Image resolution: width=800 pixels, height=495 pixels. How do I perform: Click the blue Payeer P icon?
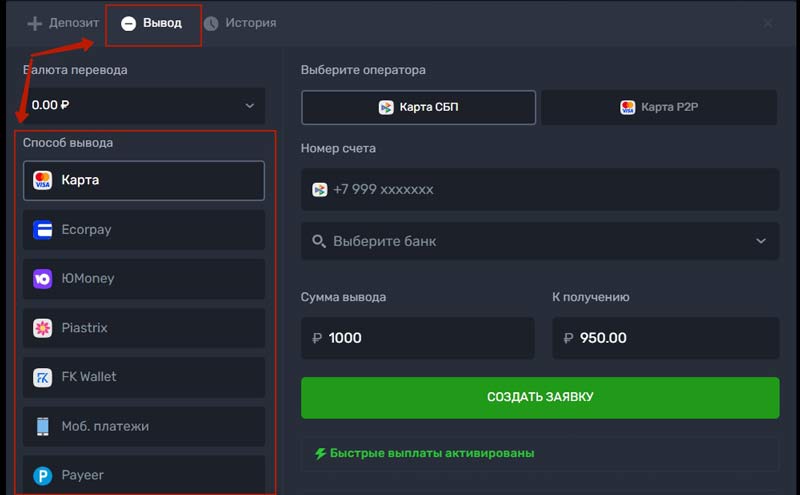click(x=43, y=475)
